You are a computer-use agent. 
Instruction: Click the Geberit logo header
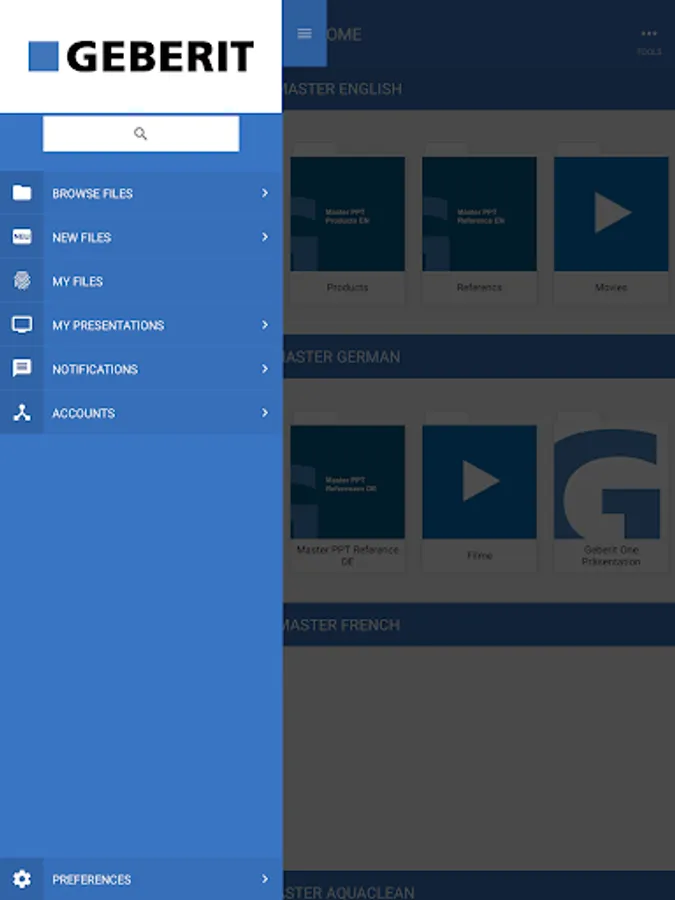[141, 56]
